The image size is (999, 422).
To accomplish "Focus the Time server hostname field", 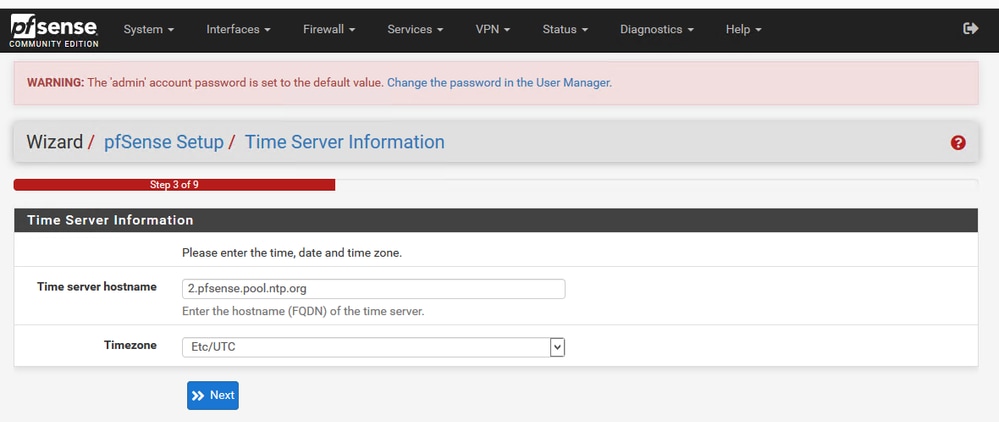I will coord(373,289).
